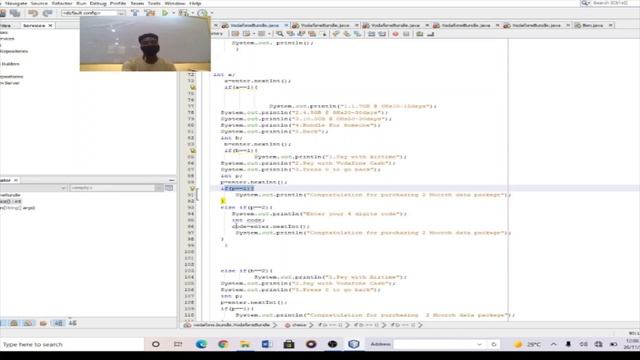Click Find Previous Occurrence in editor toolbar
Image resolution: width=640 pixels, height=360 pixels.
290,34
